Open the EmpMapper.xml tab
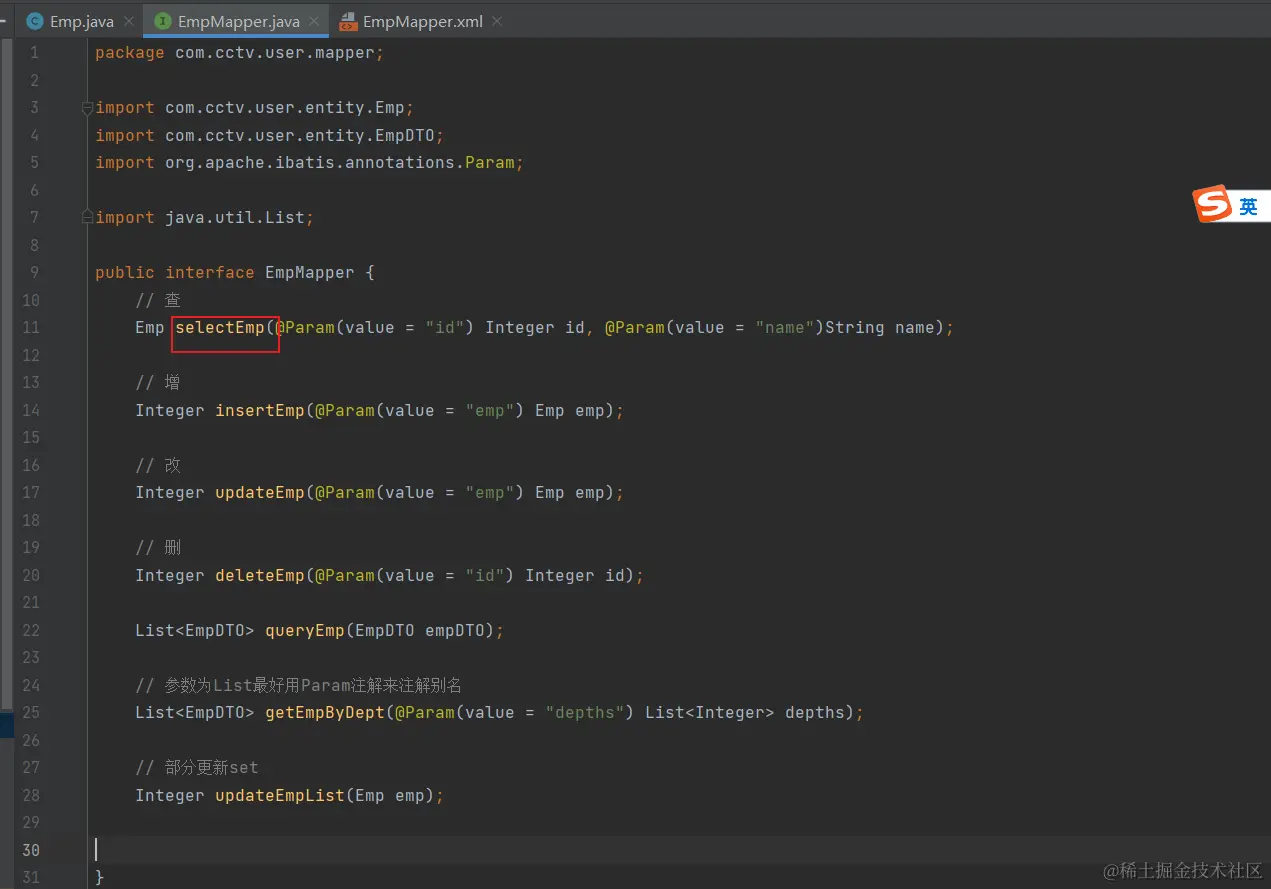Viewport: 1271px width, 889px height. [x=420, y=21]
